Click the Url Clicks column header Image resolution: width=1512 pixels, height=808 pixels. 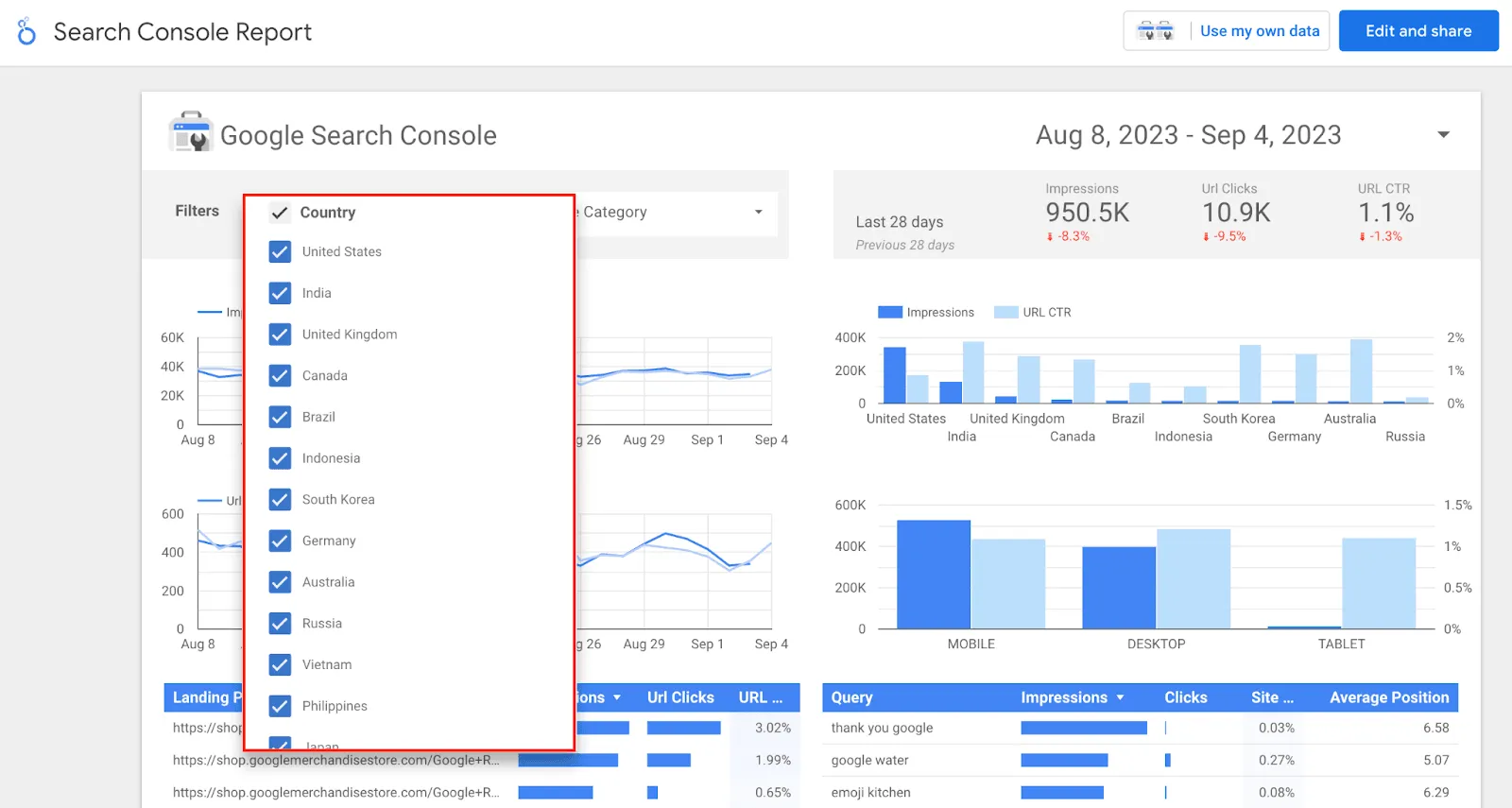pyautogui.click(x=680, y=697)
